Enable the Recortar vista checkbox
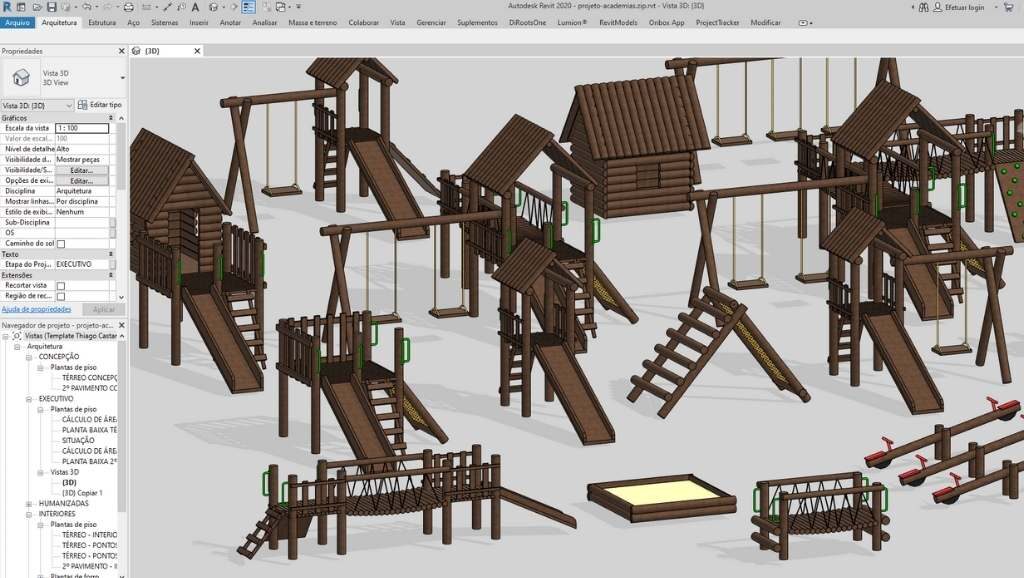This screenshot has height=578, width=1024. [61, 286]
